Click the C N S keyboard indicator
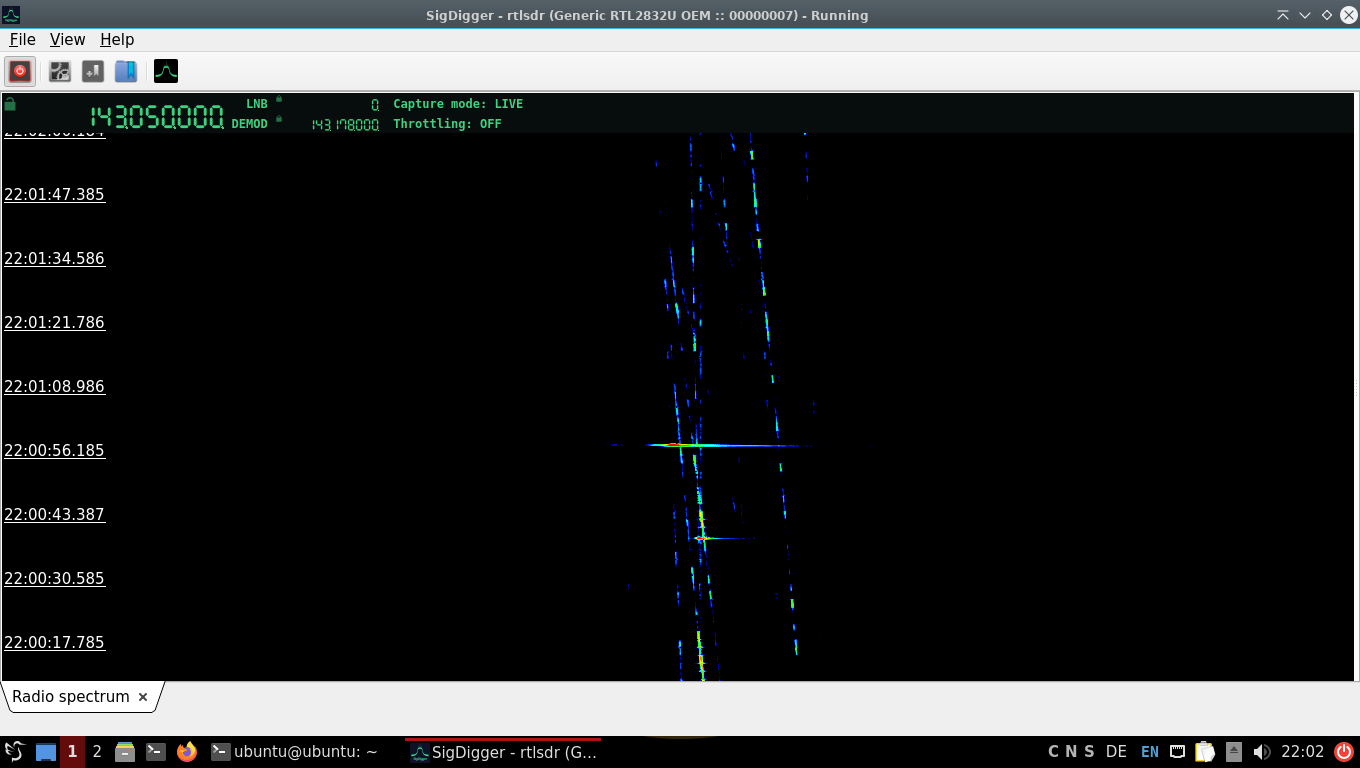The width and height of the screenshot is (1360, 768). pyautogui.click(x=1070, y=752)
